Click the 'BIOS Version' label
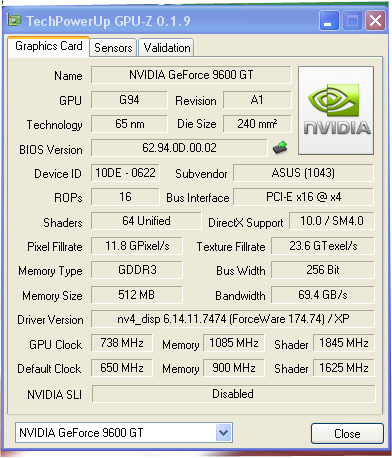This screenshot has width=392, height=458. (51, 150)
